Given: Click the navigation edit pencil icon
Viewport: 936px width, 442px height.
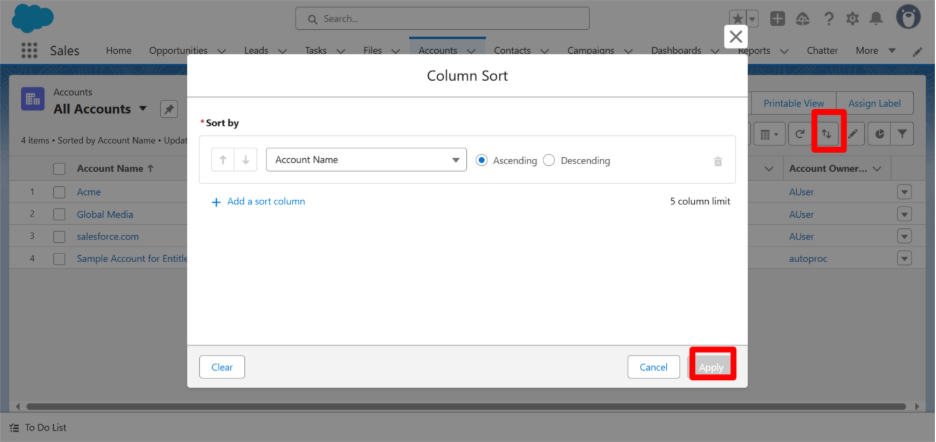Looking at the screenshot, I should [x=917, y=51].
